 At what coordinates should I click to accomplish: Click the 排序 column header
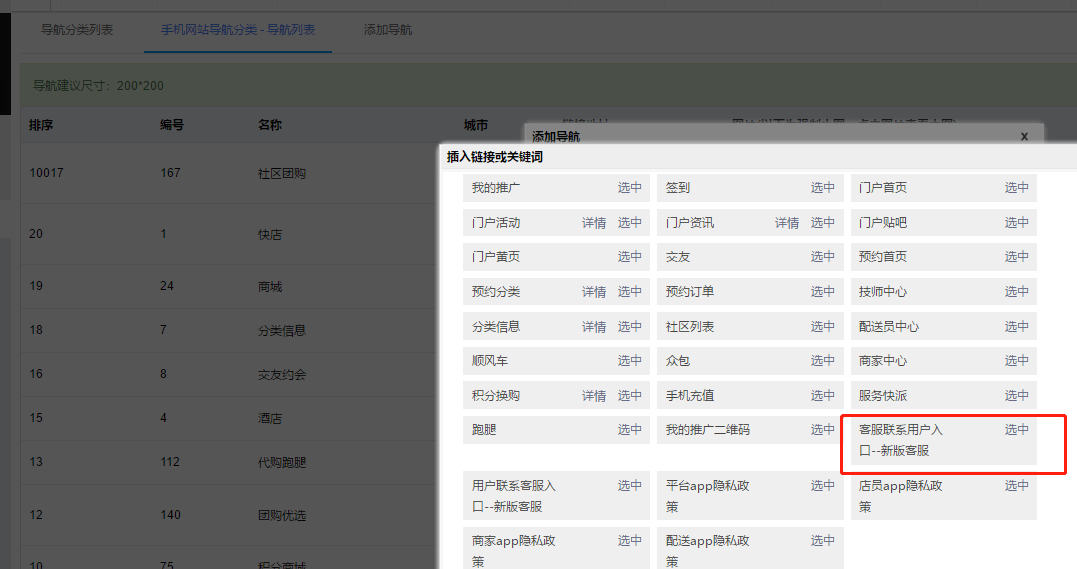[41, 125]
